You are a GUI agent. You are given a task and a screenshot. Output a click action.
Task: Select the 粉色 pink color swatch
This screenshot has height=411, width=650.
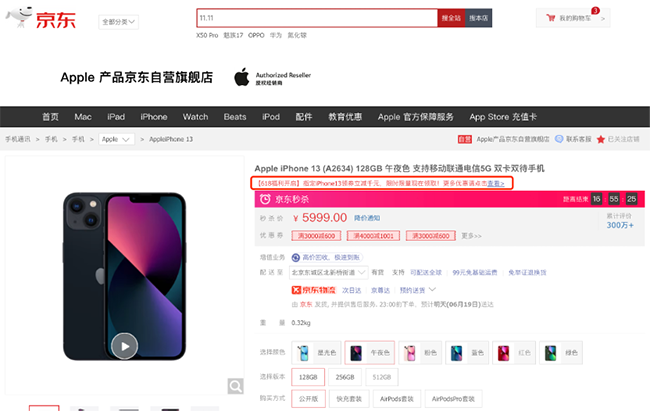420,353
